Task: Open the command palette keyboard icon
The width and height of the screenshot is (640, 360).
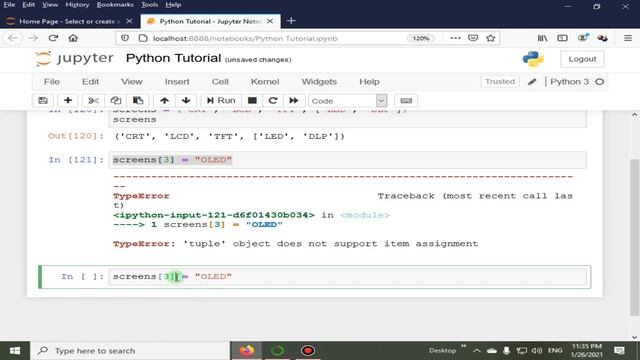Action: pyautogui.click(x=406, y=100)
